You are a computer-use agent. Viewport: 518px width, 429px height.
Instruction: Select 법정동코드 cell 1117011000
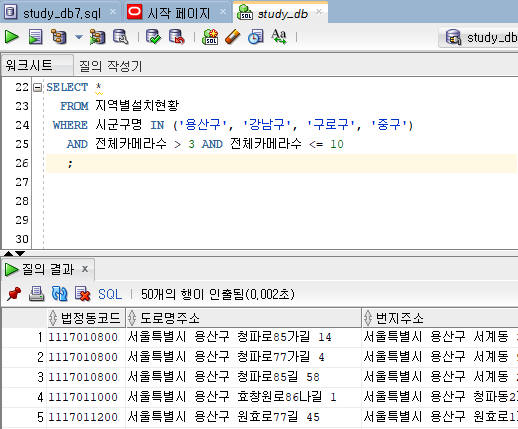pos(86,397)
